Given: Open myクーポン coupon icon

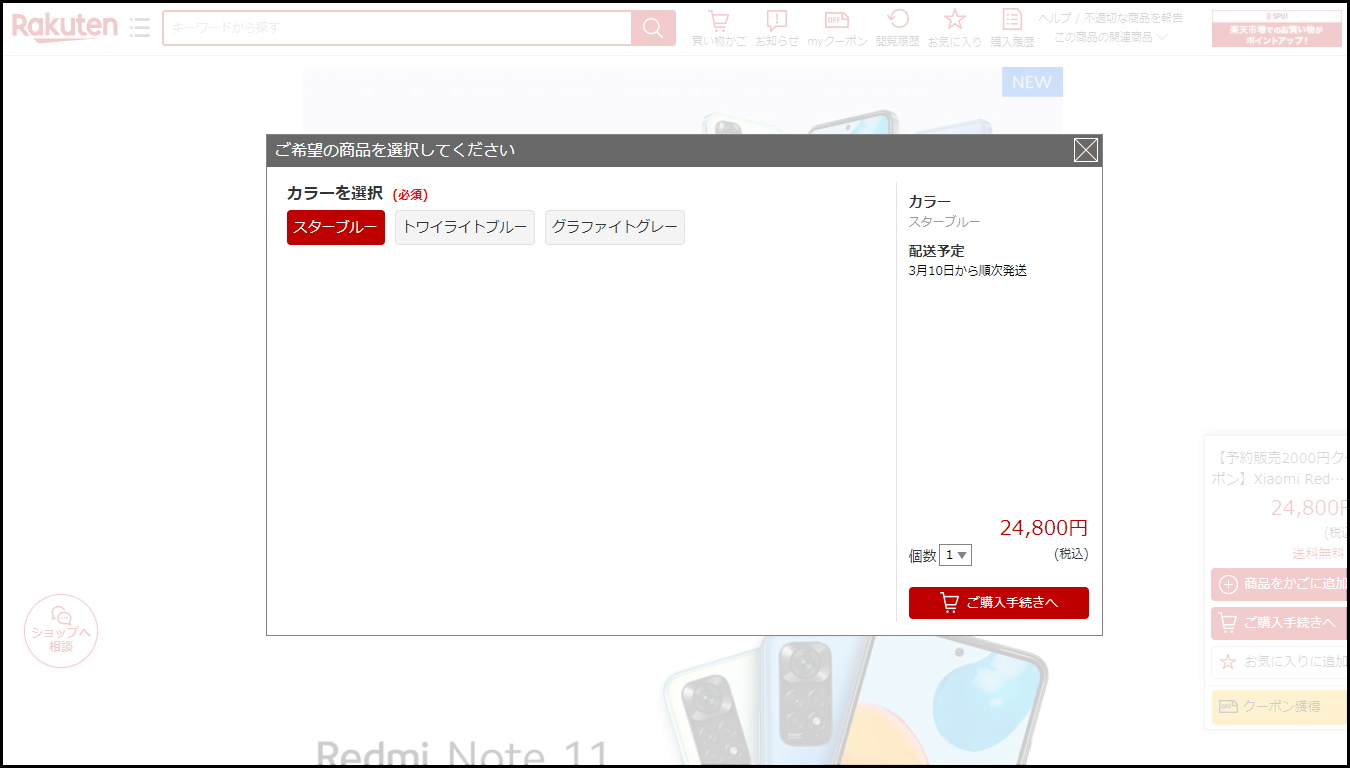Looking at the screenshot, I should [837, 28].
